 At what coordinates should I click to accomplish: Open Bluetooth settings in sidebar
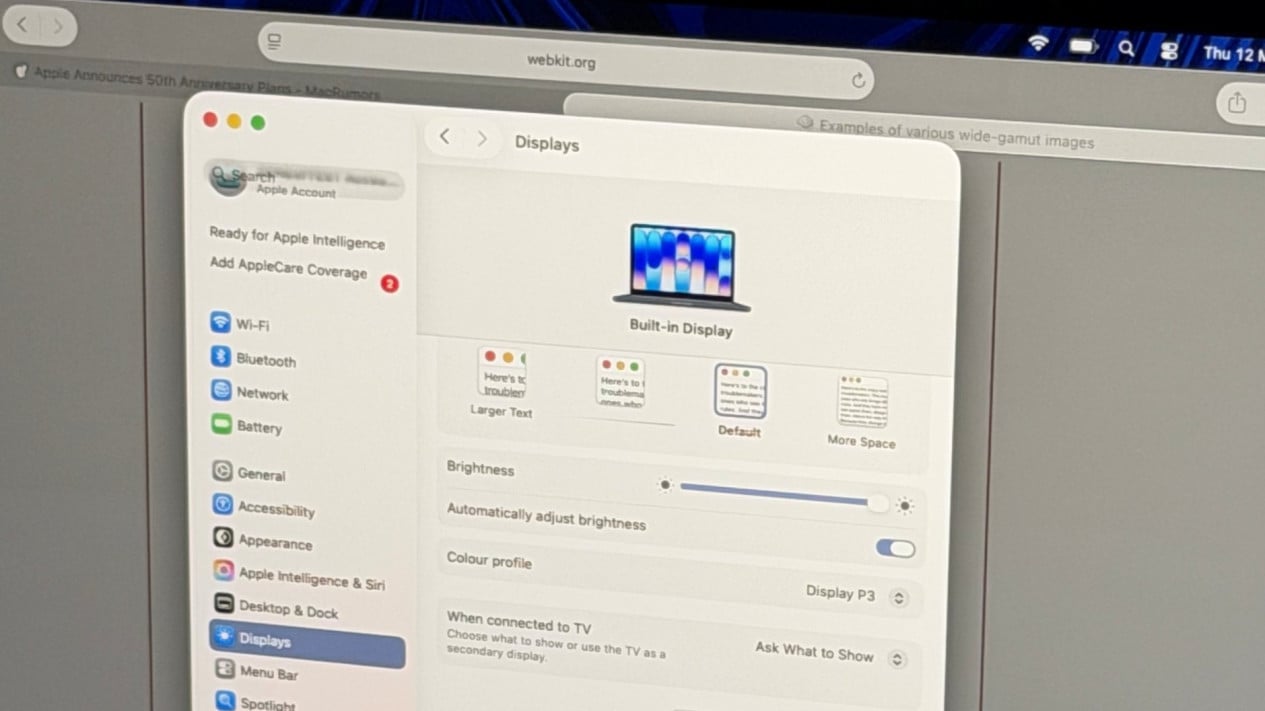tap(265, 359)
